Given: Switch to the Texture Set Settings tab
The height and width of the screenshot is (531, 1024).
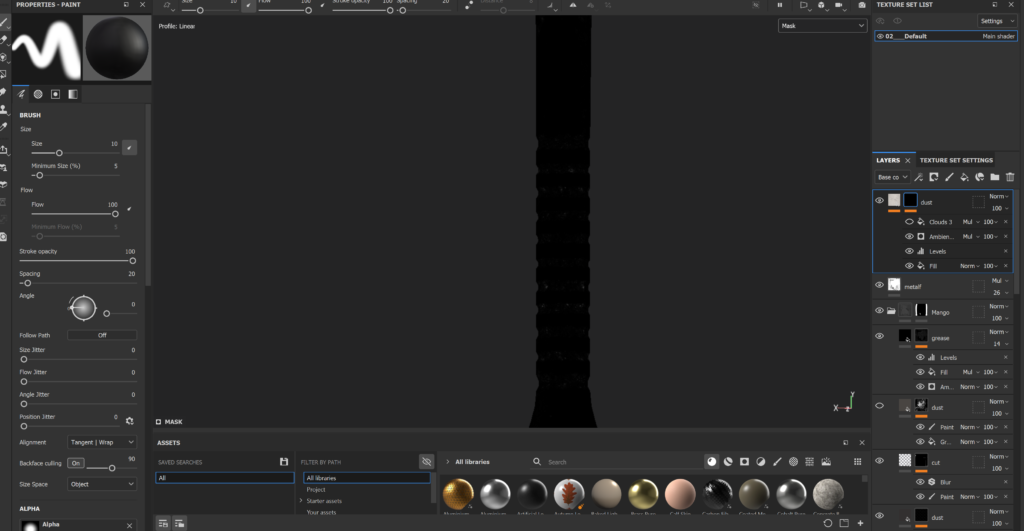Looking at the screenshot, I should (x=956, y=160).
